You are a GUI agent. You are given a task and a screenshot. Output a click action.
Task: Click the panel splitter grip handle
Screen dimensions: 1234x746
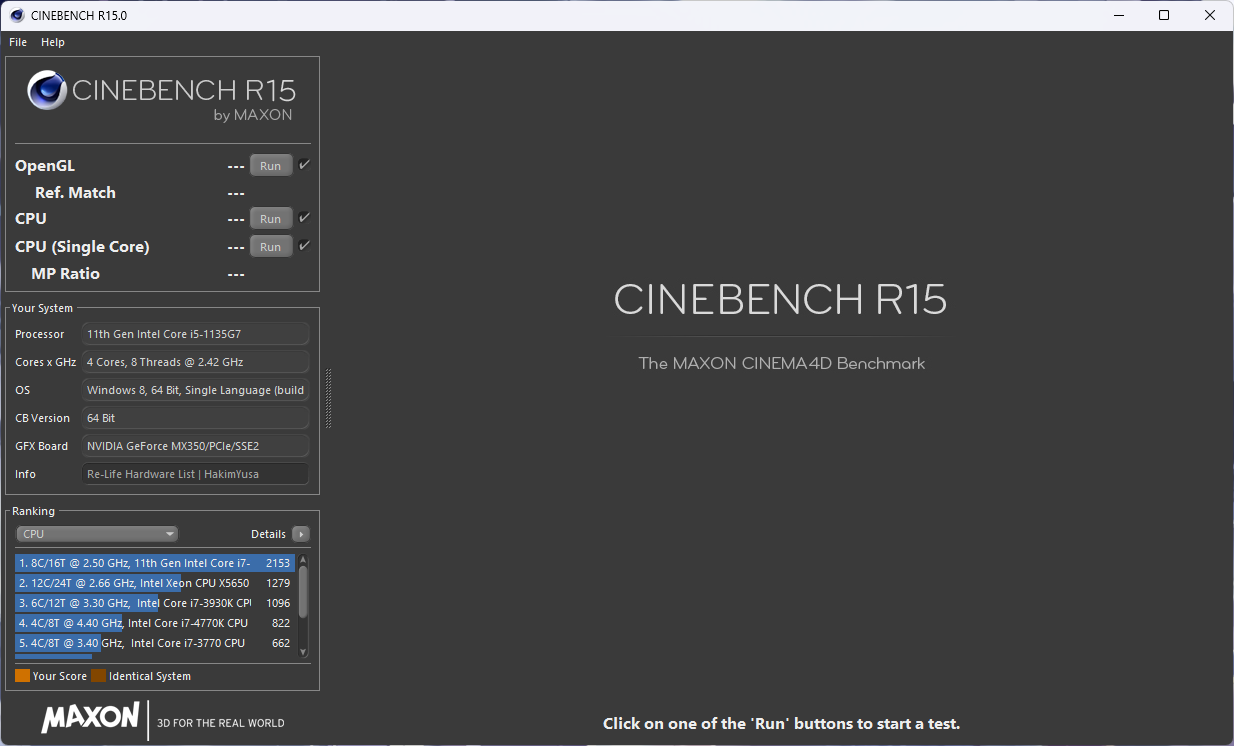[328, 398]
